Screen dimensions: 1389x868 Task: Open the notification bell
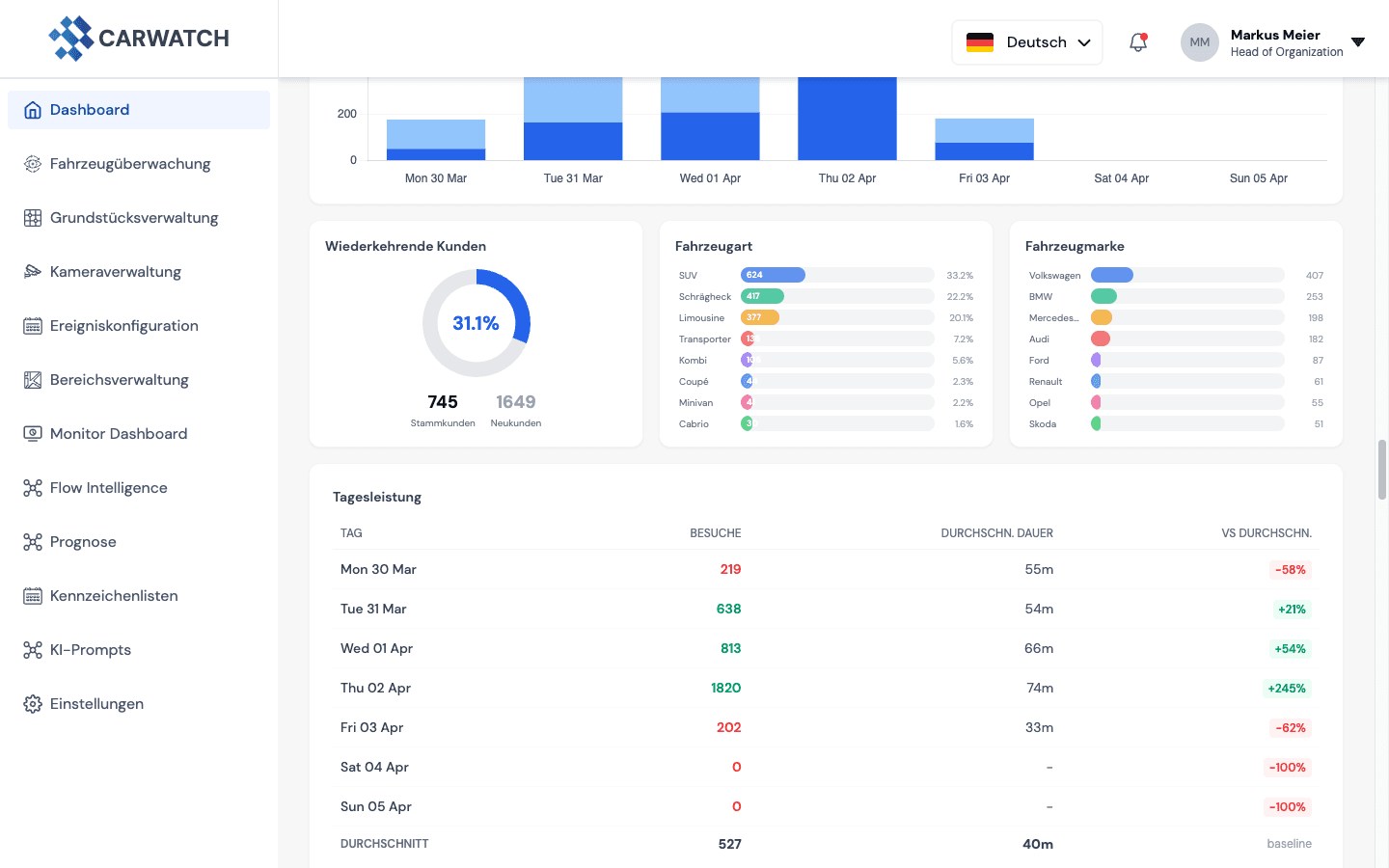click(1138, 41)
